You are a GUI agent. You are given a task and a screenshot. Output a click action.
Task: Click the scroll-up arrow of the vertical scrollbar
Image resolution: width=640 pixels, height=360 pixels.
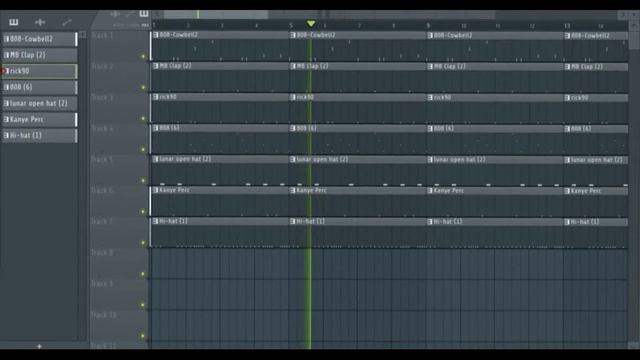(x=633, y=25)
